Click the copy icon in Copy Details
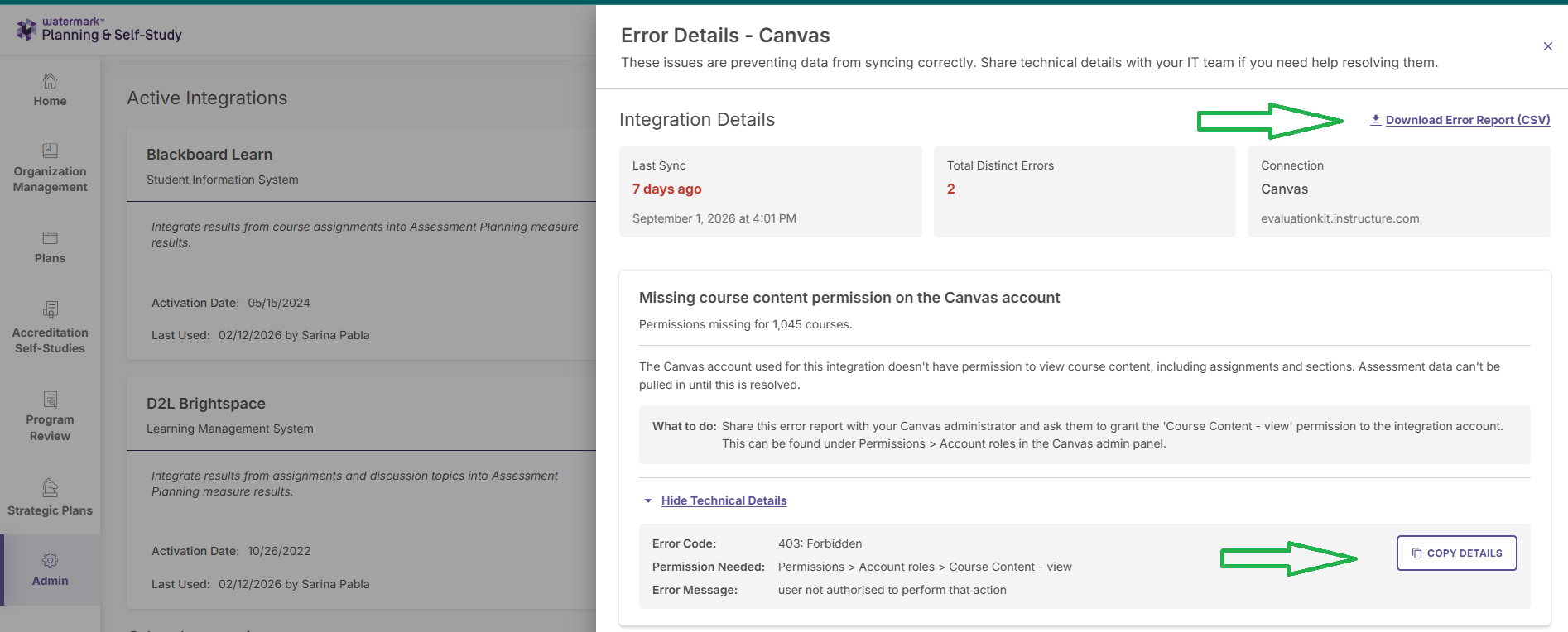1568x632 pixels. point(1416,553)
